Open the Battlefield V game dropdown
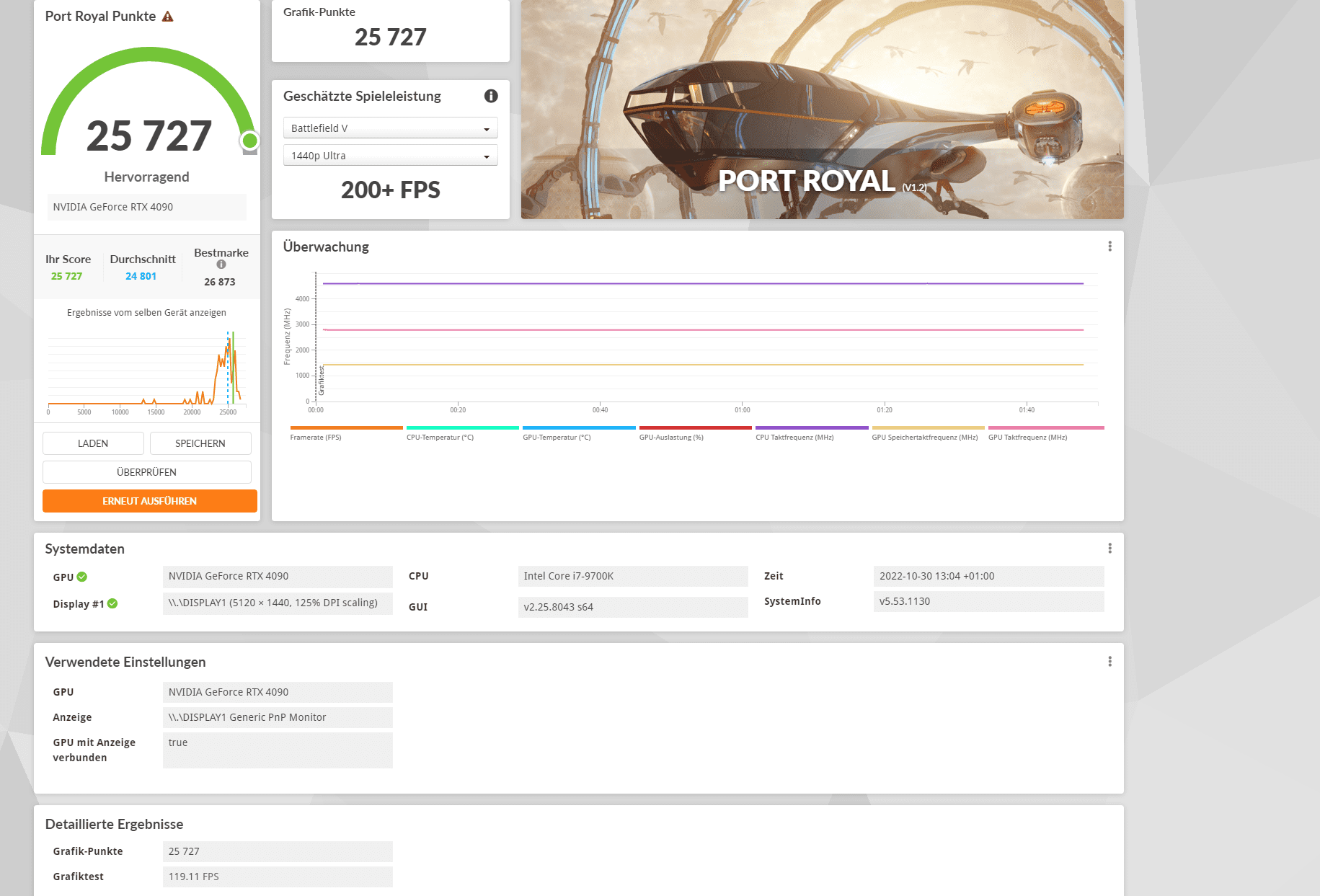 390,128
